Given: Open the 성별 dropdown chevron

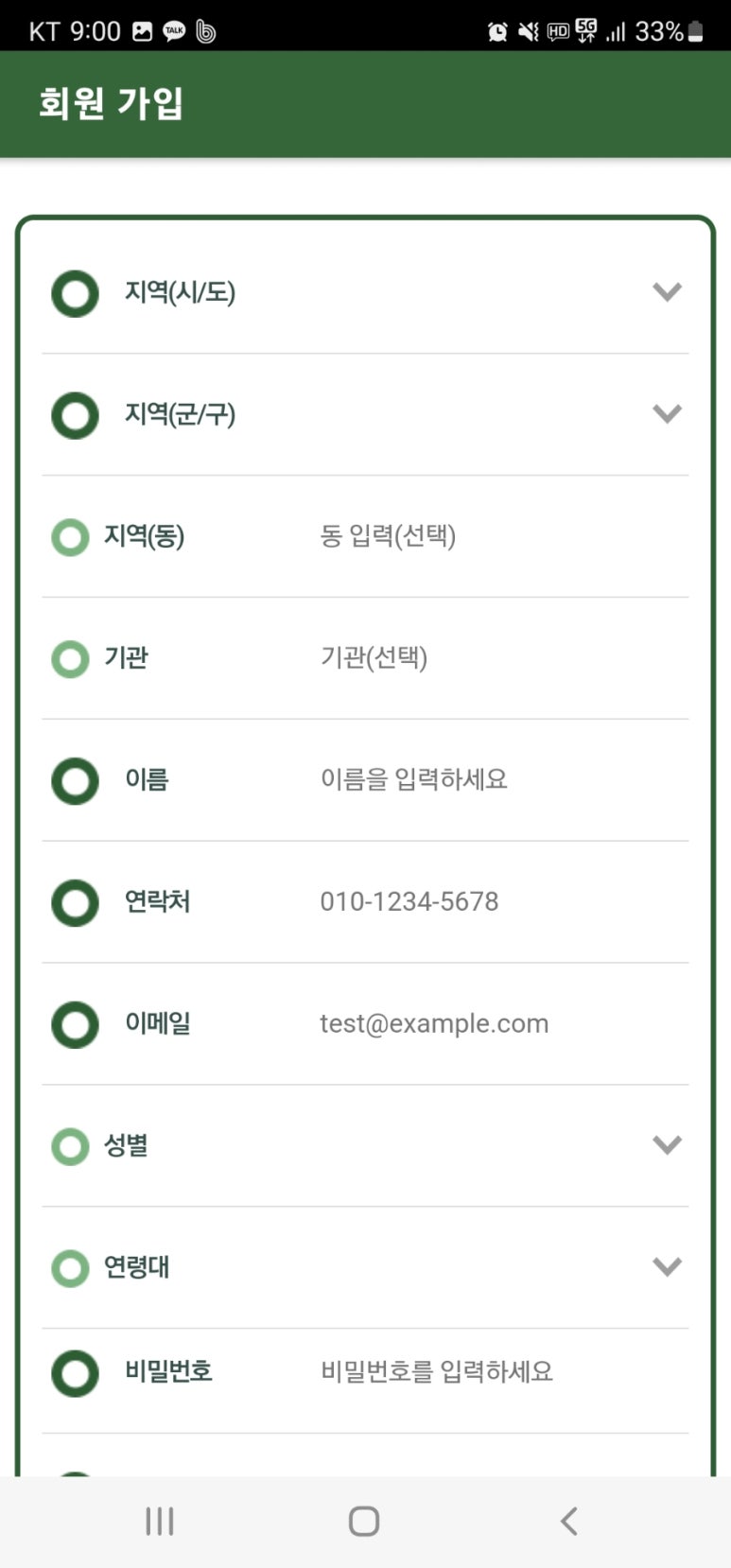Looking at the screenshot, I should 667,1145.
